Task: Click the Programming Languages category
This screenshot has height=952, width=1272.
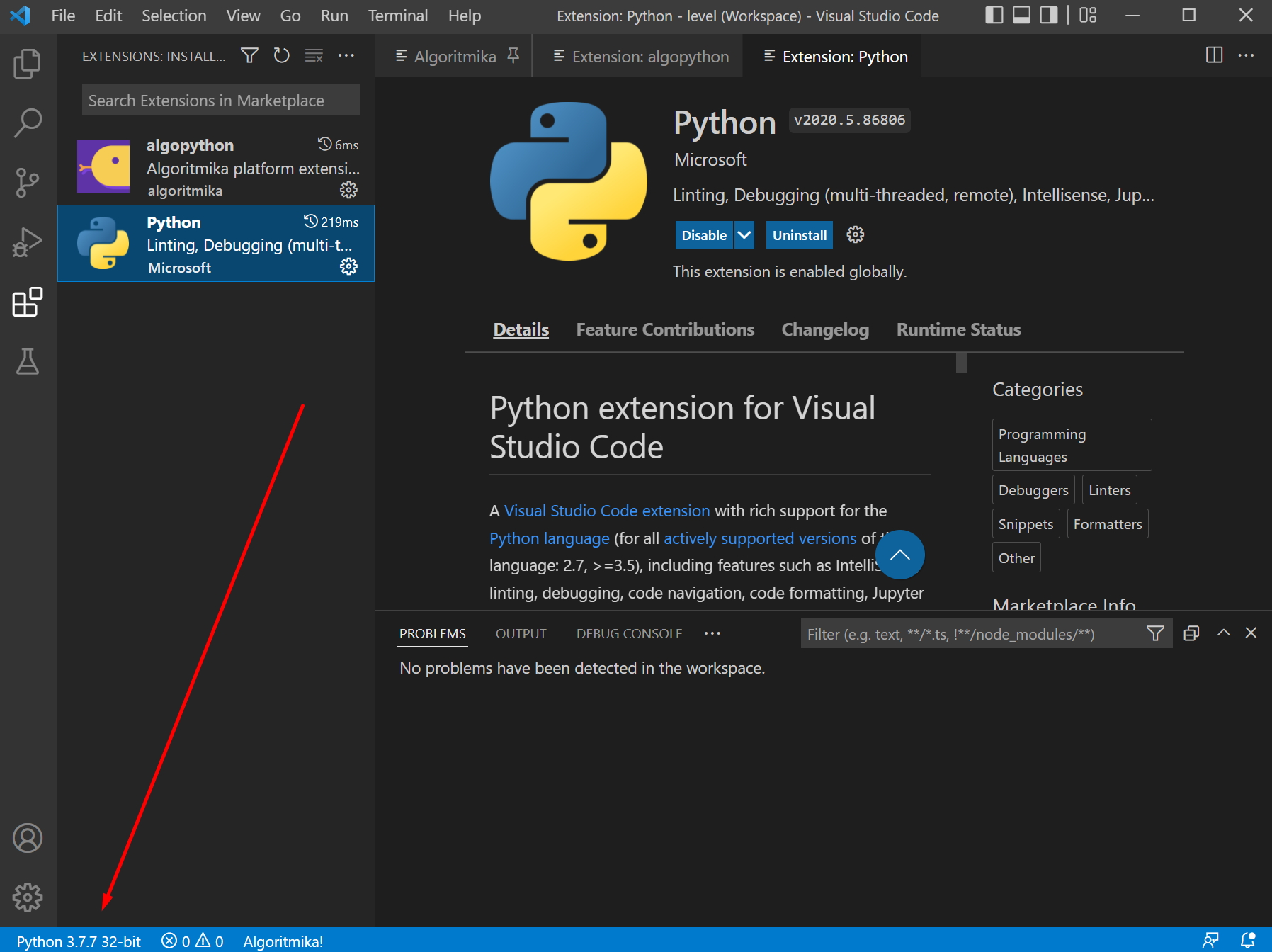Action: pos(1072,445)
